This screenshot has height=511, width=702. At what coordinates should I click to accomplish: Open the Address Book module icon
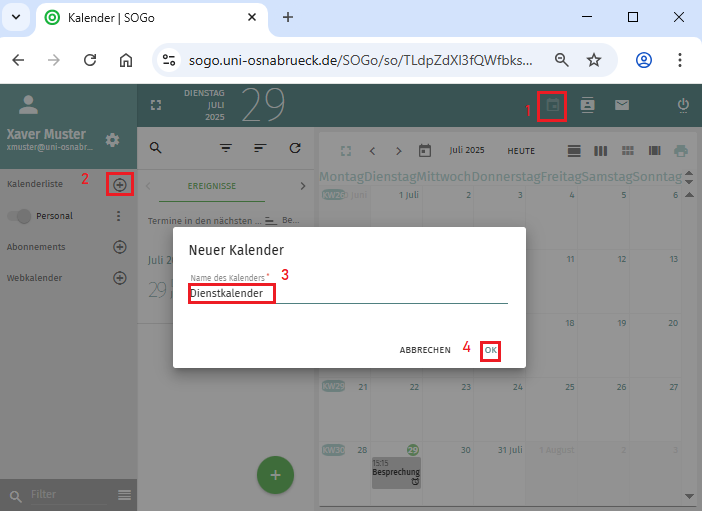click(588, 105)
